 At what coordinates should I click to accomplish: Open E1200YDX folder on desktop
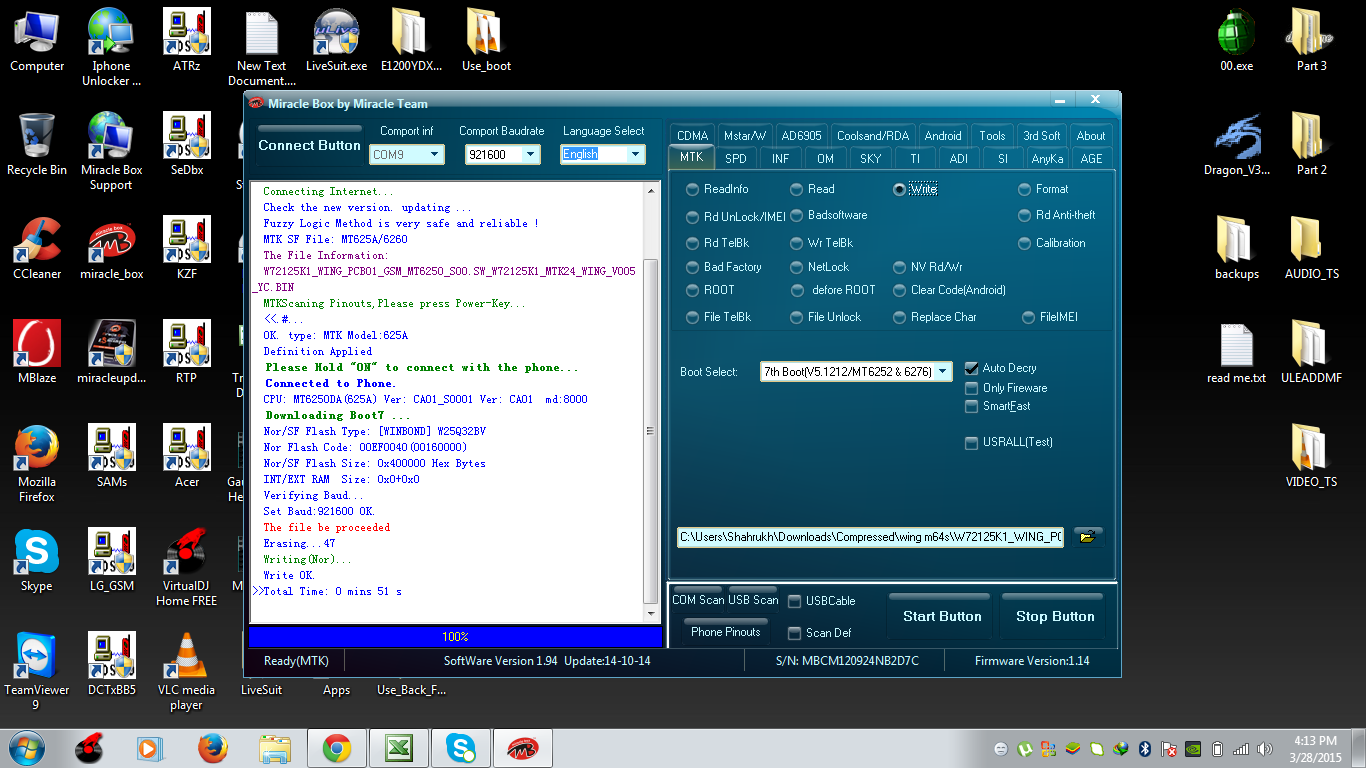[411, 42]
